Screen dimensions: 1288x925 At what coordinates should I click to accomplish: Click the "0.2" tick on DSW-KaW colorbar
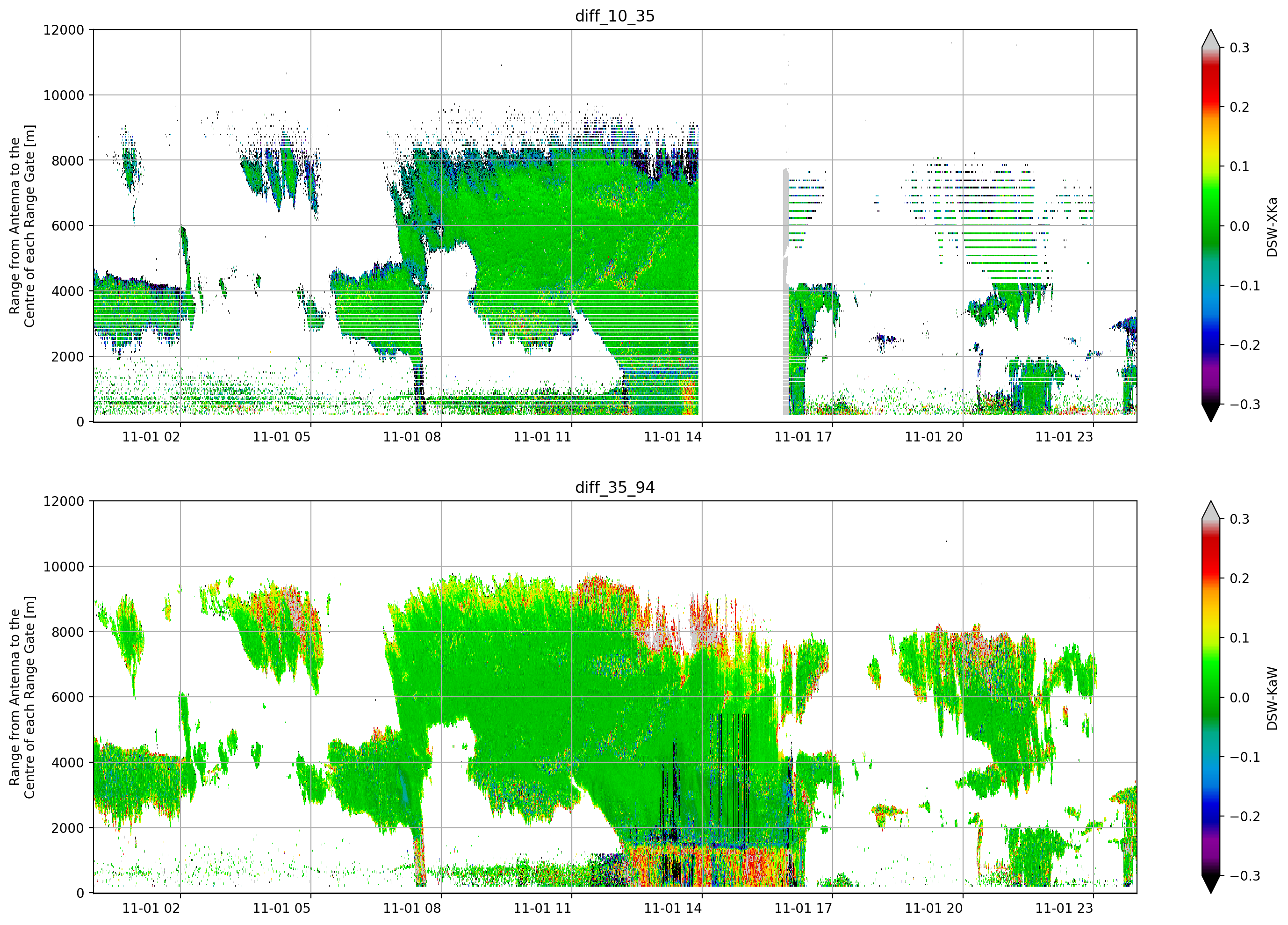[x=1239, y=579]
